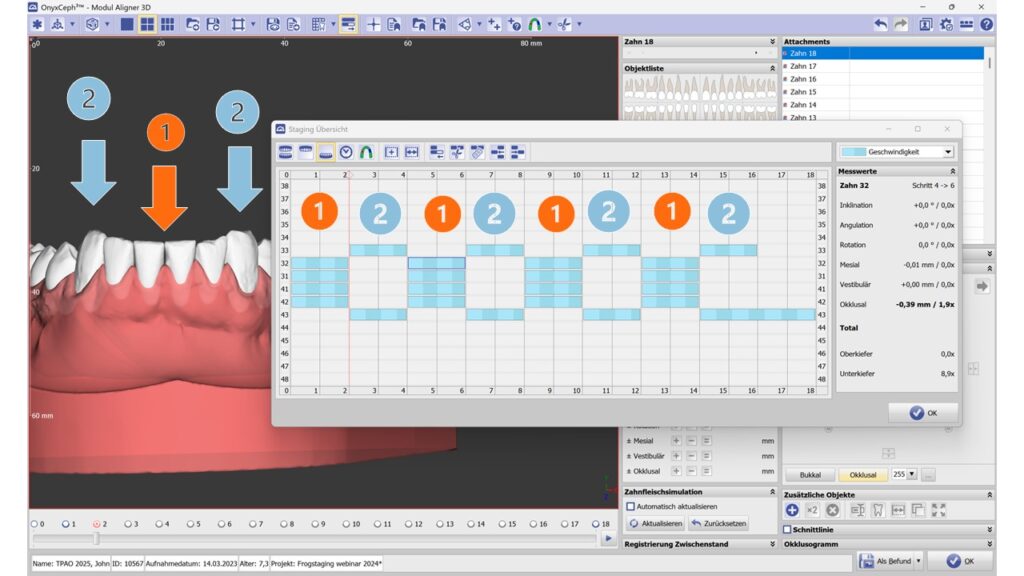Click the crosshair plus icon in main toolbar
1024x576 pixels.
click(373, 24)
